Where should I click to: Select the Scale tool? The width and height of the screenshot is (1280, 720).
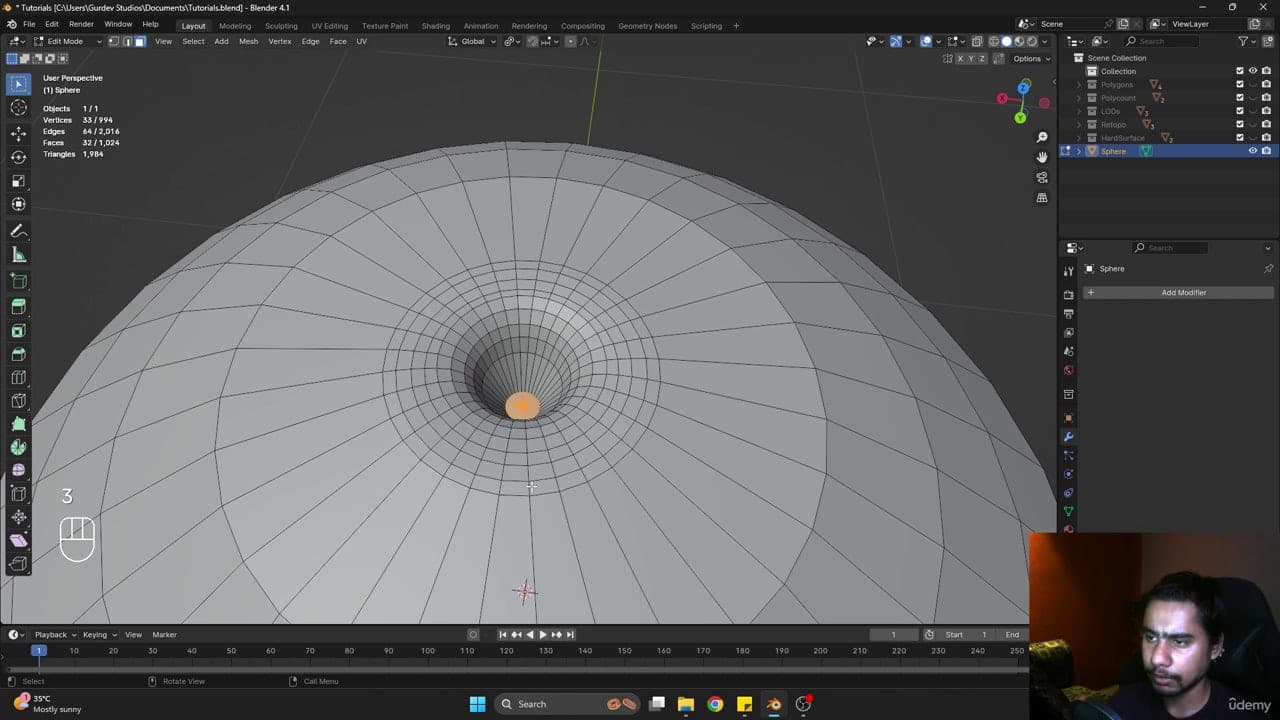tap(18, 181)
